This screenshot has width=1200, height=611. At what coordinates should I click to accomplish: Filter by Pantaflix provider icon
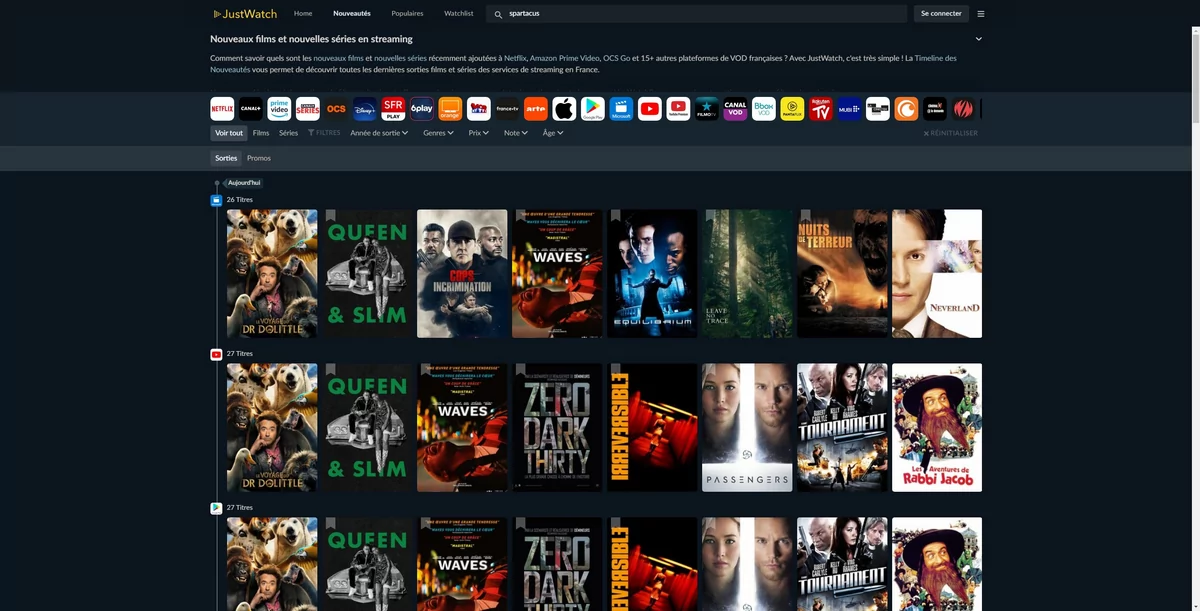click(x=792, y=109)
